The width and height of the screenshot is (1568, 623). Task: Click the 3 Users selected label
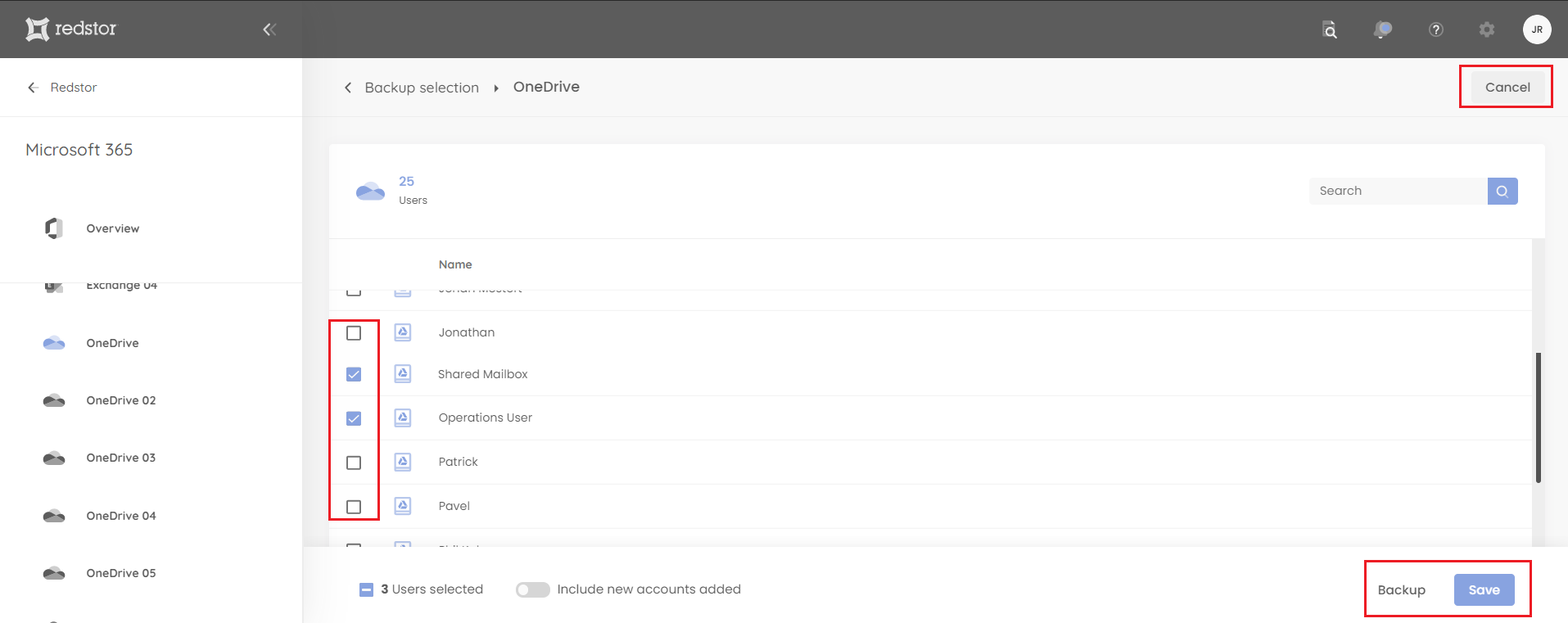432,589
